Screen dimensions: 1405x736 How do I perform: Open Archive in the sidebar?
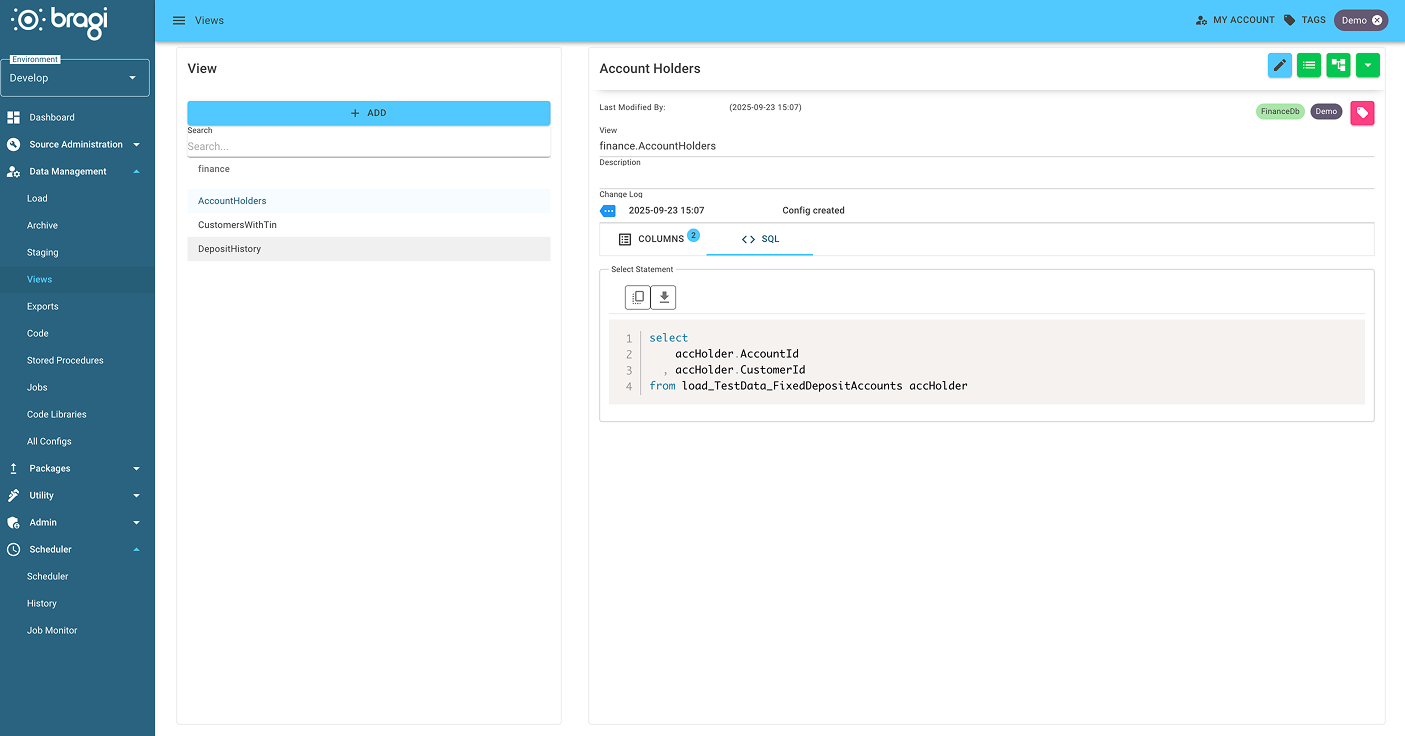pos(42,226)
